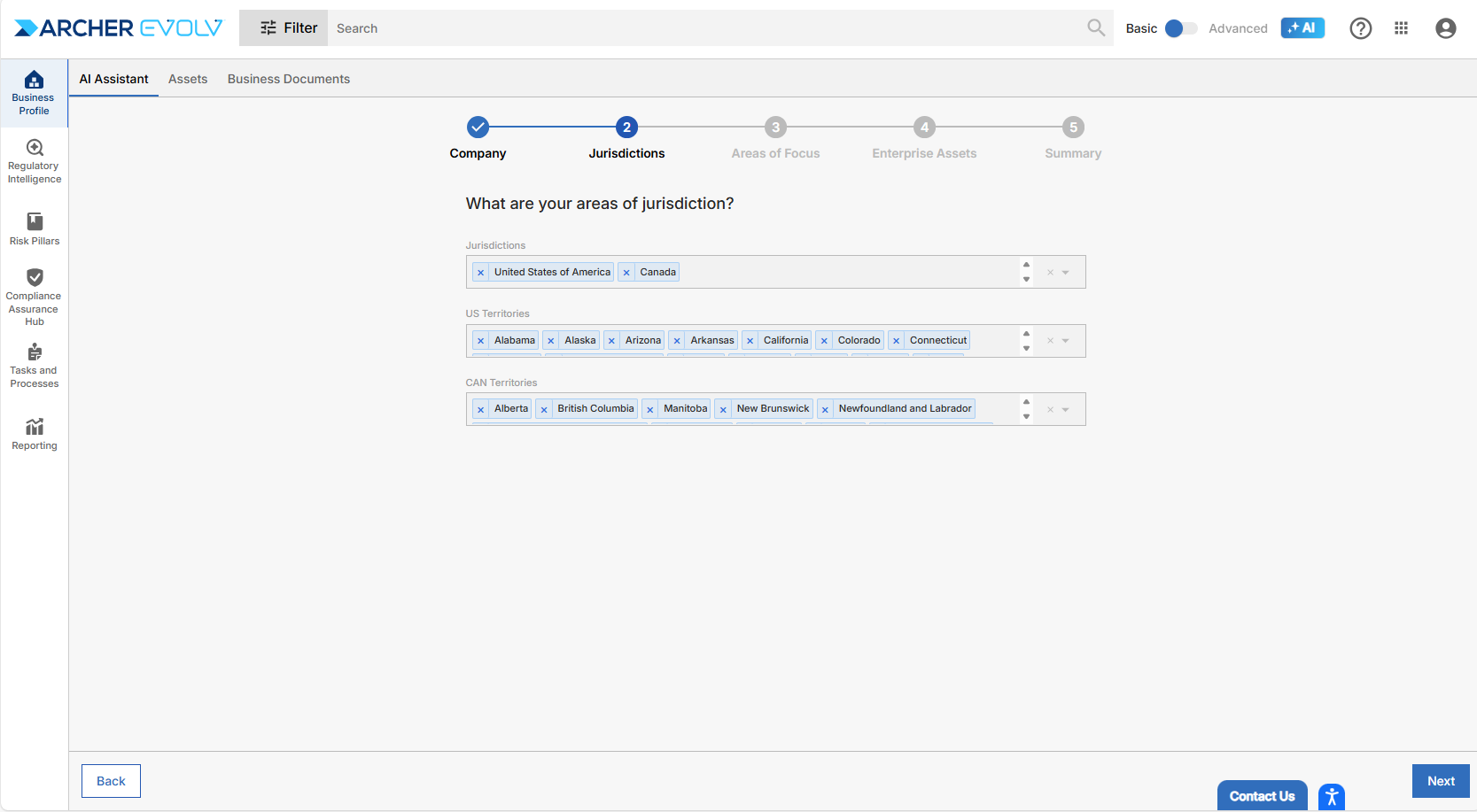Screen dimensions: 1477x812
Task: Open Tasks and Processes
Action: tap(35, 365)
